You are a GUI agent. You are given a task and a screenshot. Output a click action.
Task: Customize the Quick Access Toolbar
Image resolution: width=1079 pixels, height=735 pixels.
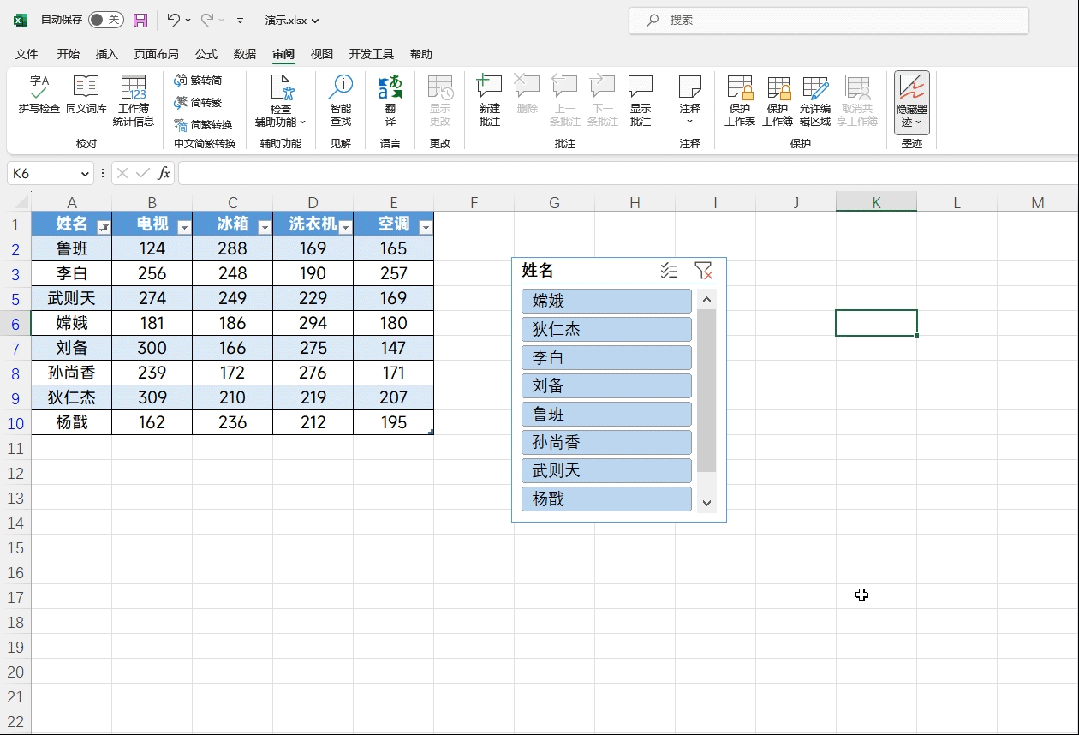coord(240,21)
